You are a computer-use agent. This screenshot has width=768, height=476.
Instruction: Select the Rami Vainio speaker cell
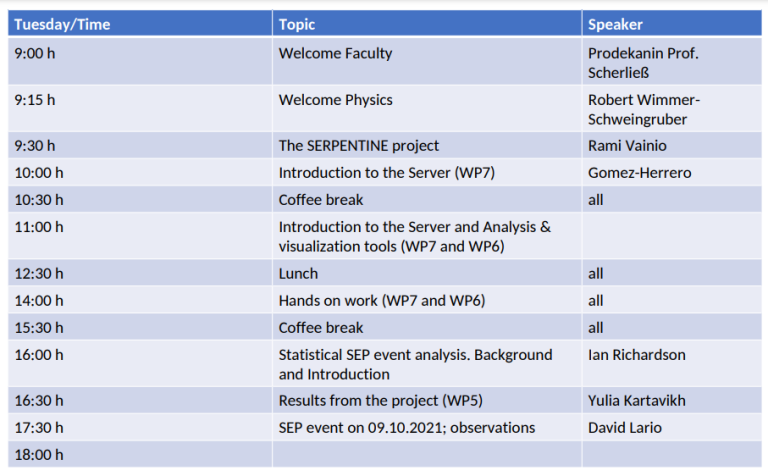[x=672, y=145]
